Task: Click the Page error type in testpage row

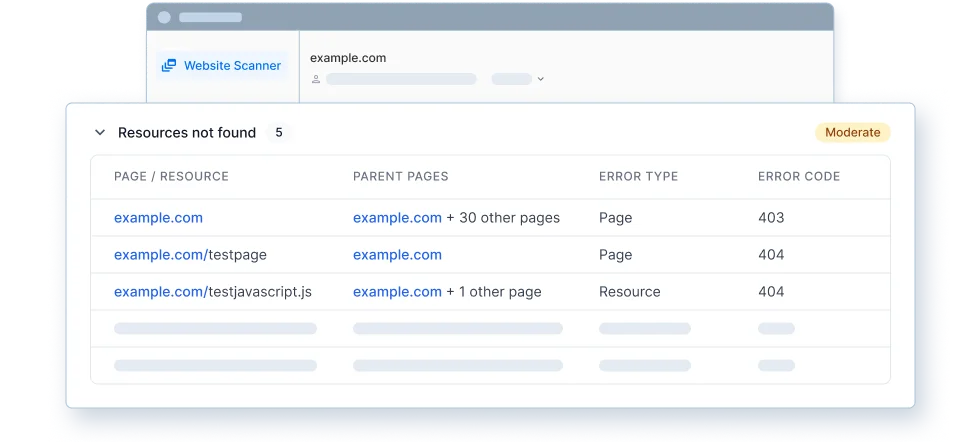Action: [616, 254]
